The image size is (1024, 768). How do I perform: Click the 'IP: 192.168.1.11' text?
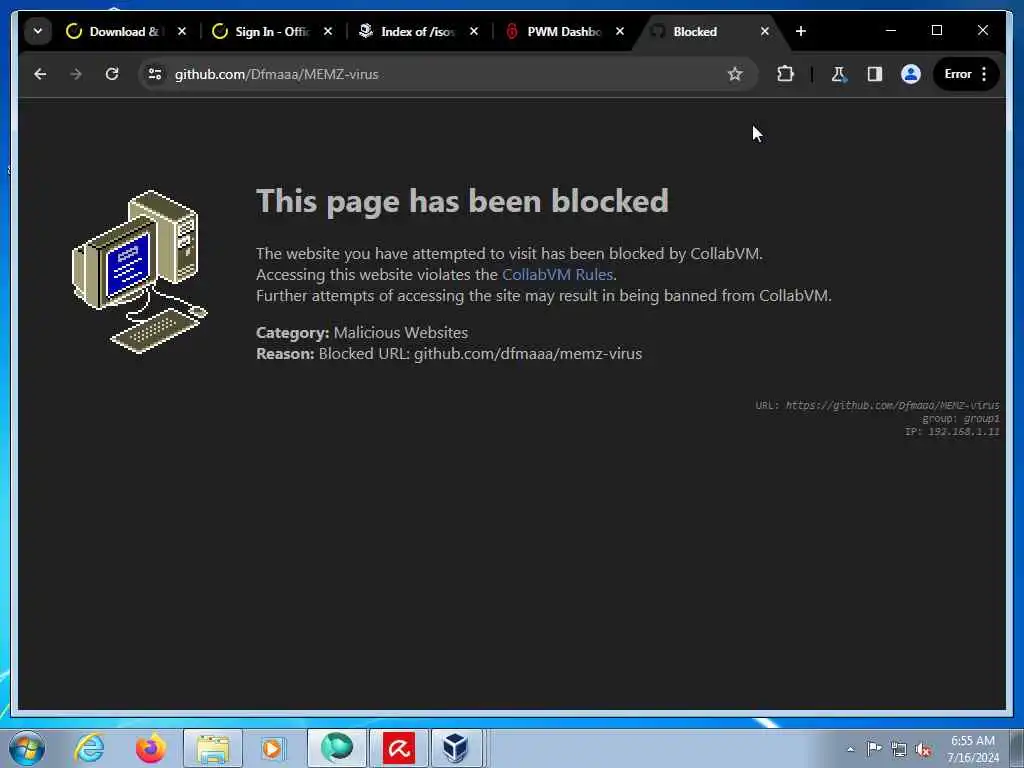952,432
